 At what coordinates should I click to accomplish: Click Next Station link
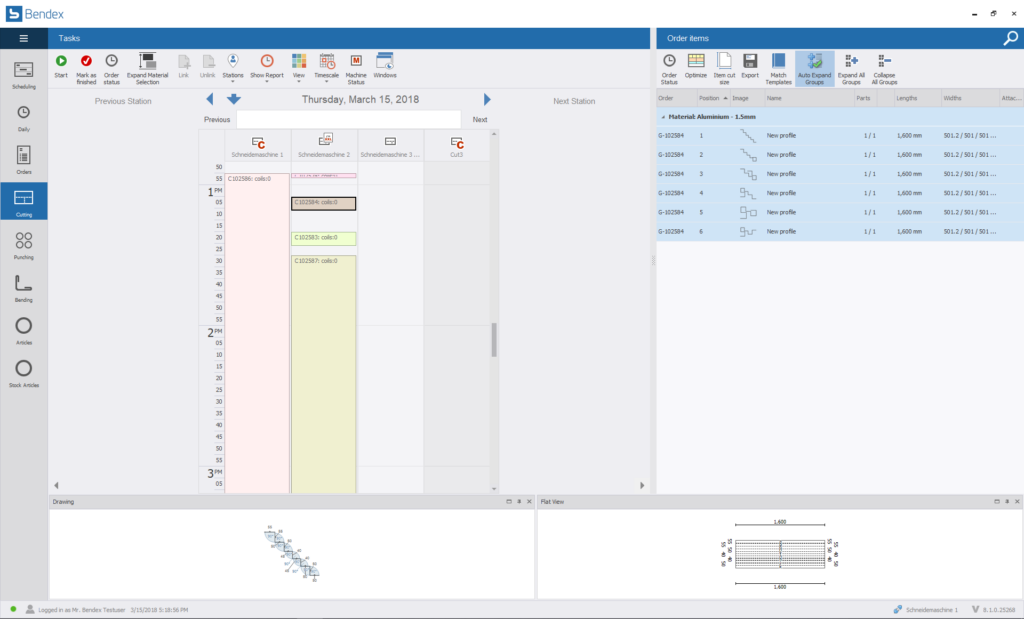click(x=572, y=100)
